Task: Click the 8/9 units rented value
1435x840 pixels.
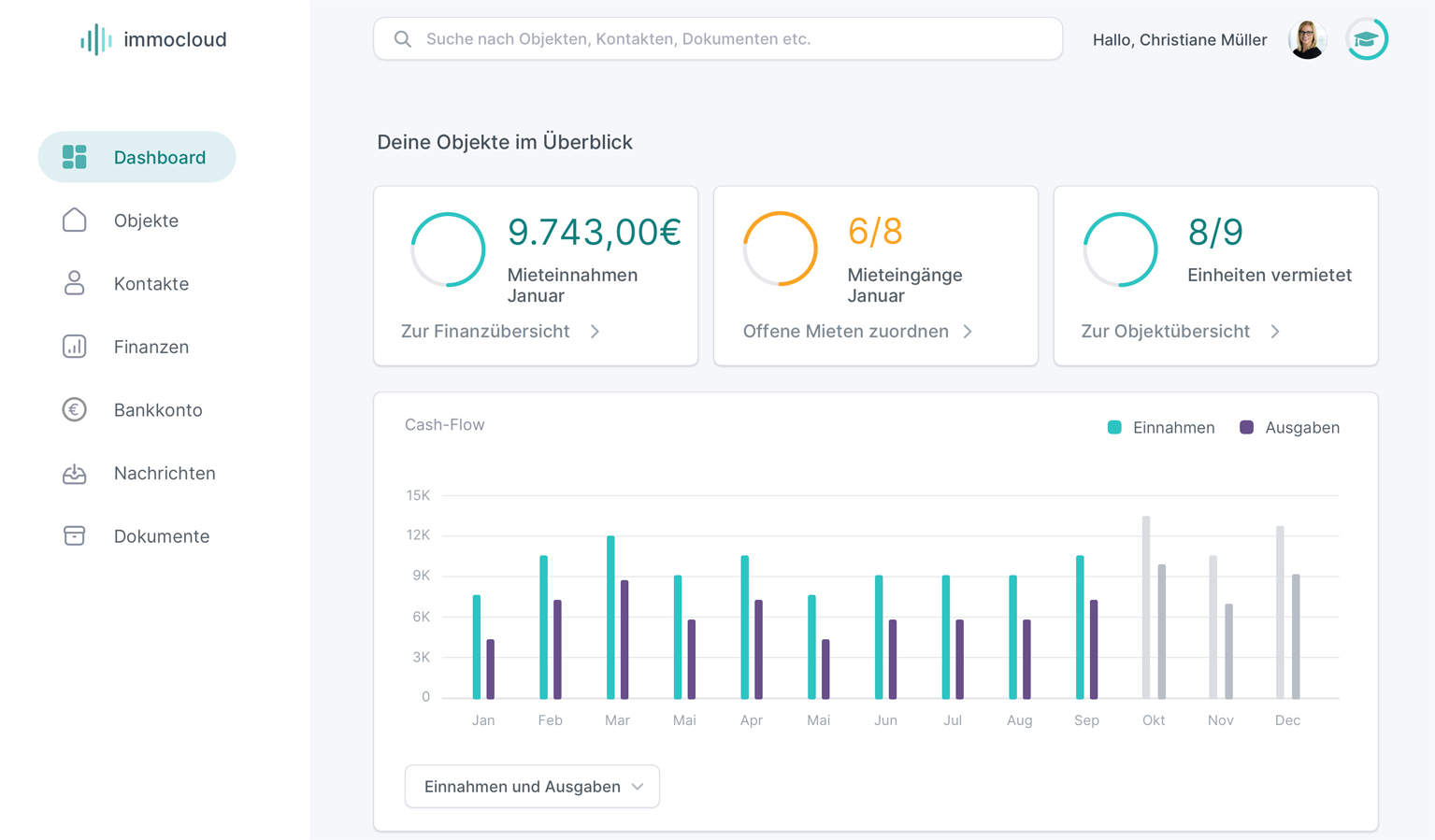Action: point(1215,232)
